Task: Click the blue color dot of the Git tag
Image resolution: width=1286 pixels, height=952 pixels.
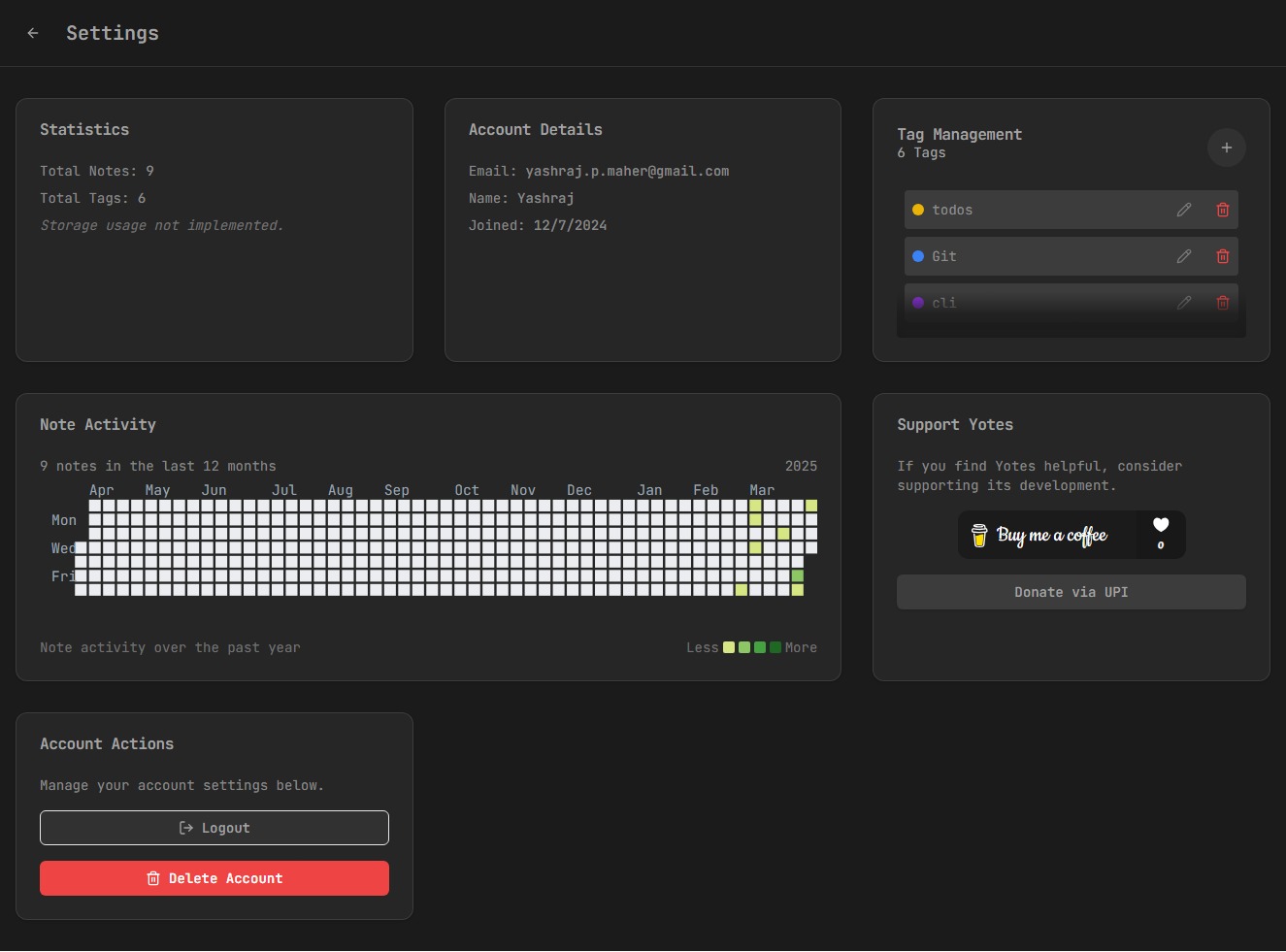Action: [x=918, y=256]
